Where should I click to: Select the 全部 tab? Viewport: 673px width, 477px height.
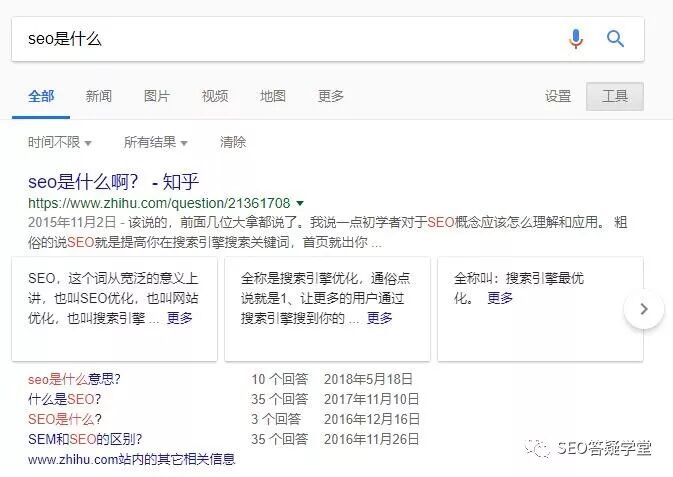[41, 96]
